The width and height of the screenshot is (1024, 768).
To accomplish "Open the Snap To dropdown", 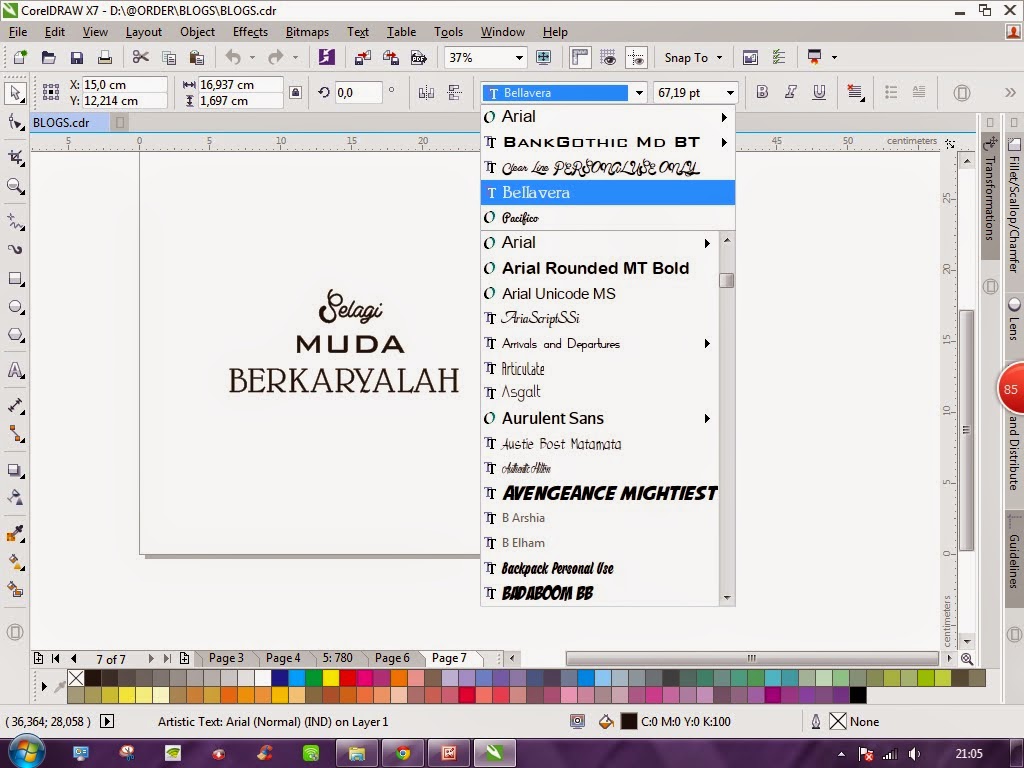I will (x=693, y=57).
